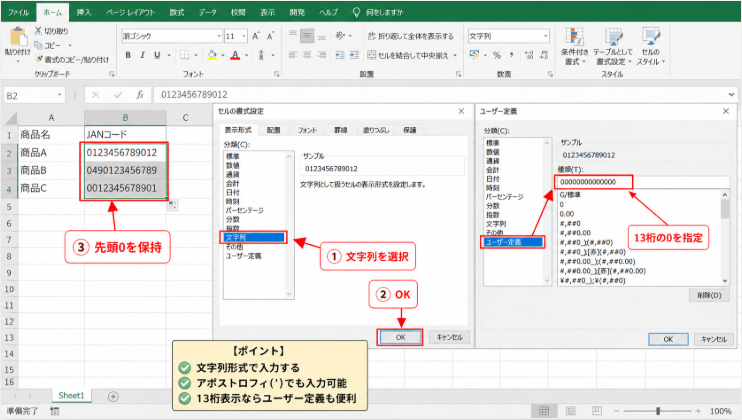Open Cell Styles (セルのスタイル)

[x=651, y=46]
